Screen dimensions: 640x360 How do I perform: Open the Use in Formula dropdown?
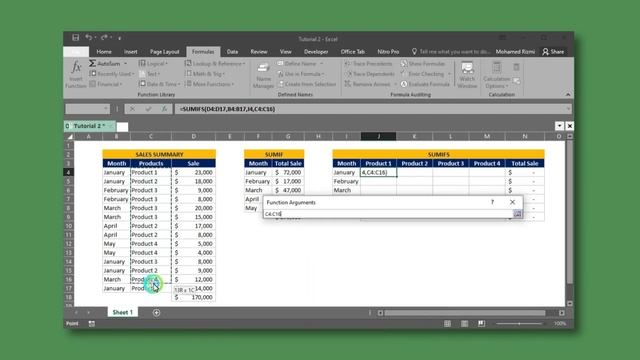click(301, 74)
